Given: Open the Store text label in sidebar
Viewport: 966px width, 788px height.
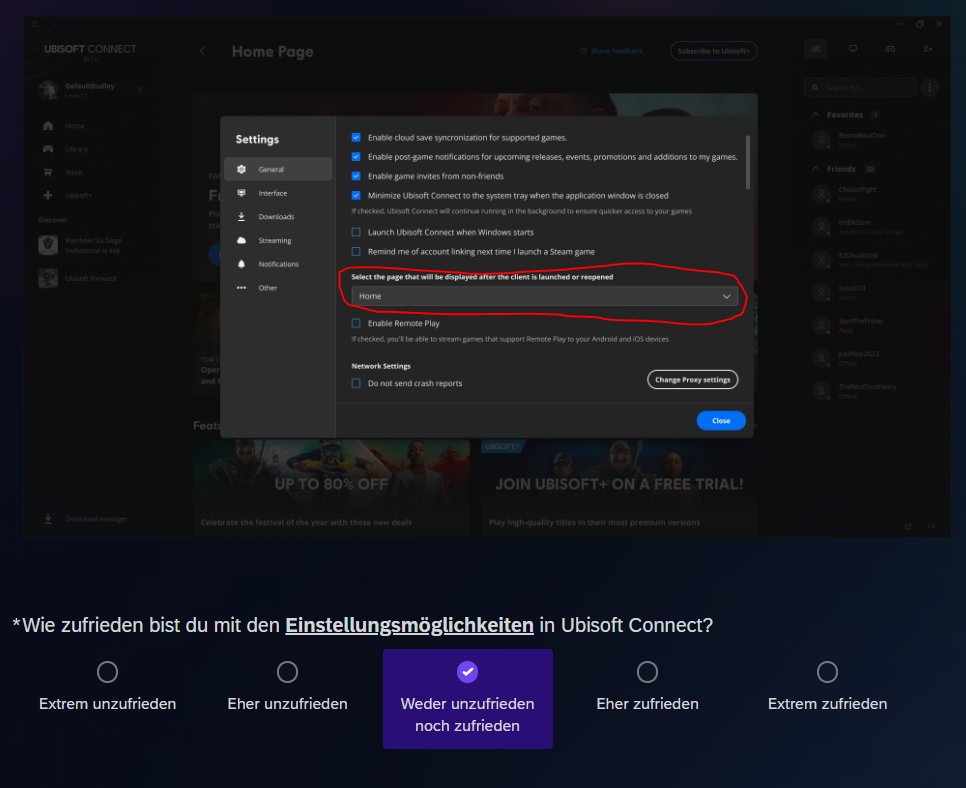Looking at the screenshot, I should [x=73, y=173].
